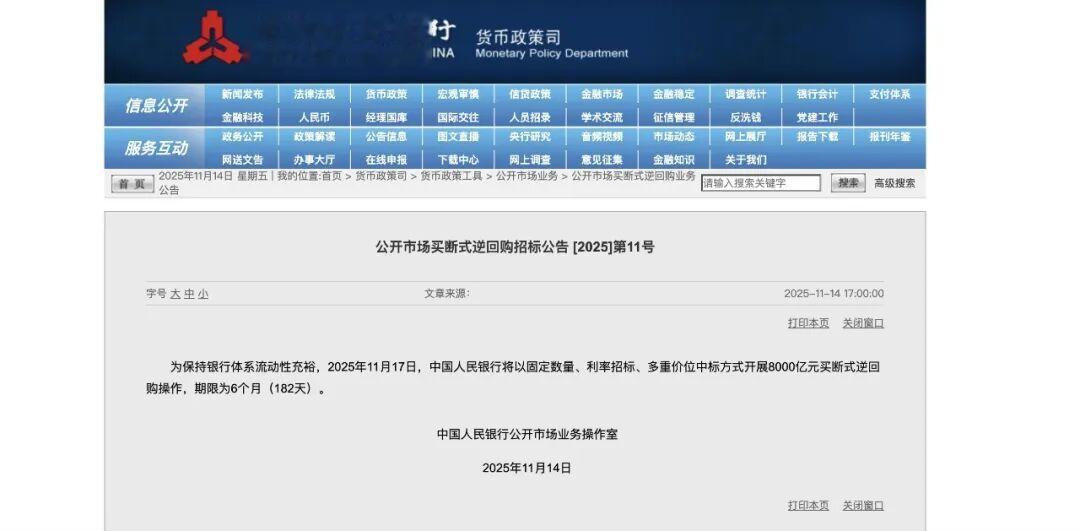
Task: Follow the 公开市场业务 breadcrumb link
Action: coord(527,176)
